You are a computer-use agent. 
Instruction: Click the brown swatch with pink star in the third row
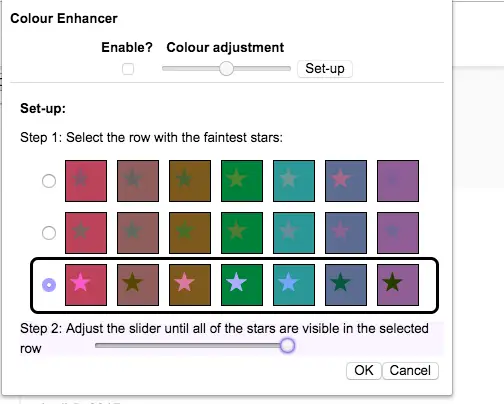(190, 285)
